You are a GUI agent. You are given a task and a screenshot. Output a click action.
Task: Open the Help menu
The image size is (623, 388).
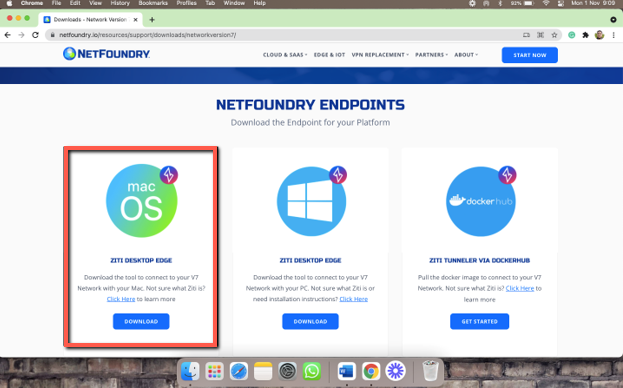pyautogui.click(x=259, y=3)
